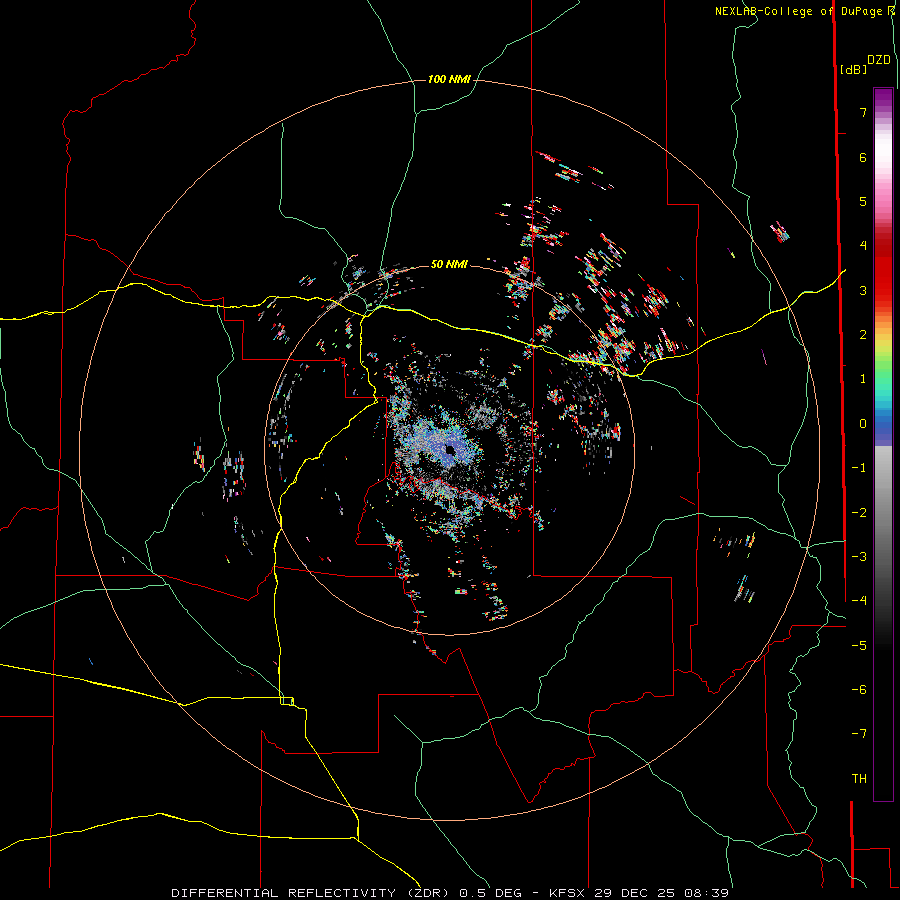The image size is (900, 900).
Task: Select the -5 value on the dB scale
Action: point(859,646)
